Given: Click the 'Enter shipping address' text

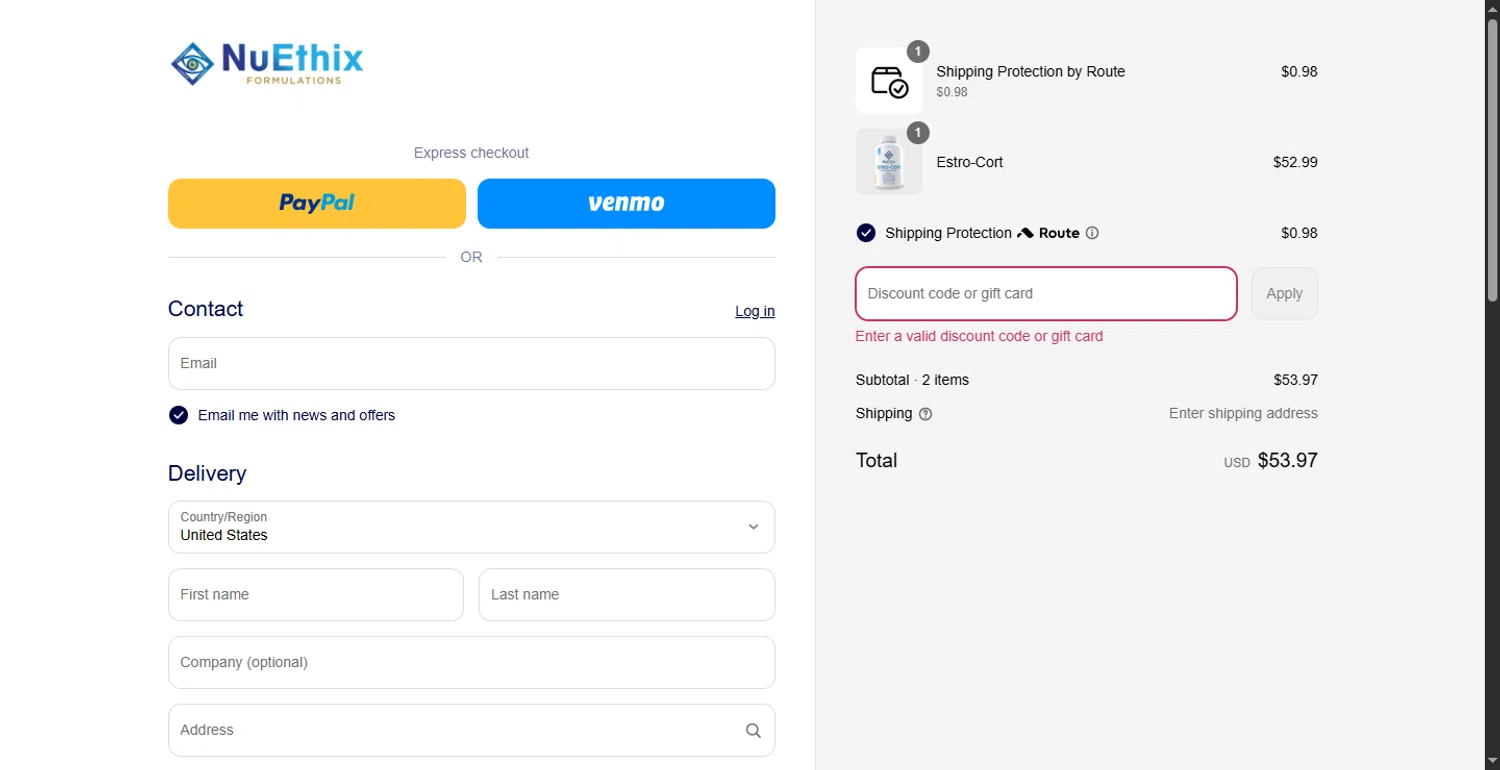Looking at the screenshot, I should click(1243, 414).
